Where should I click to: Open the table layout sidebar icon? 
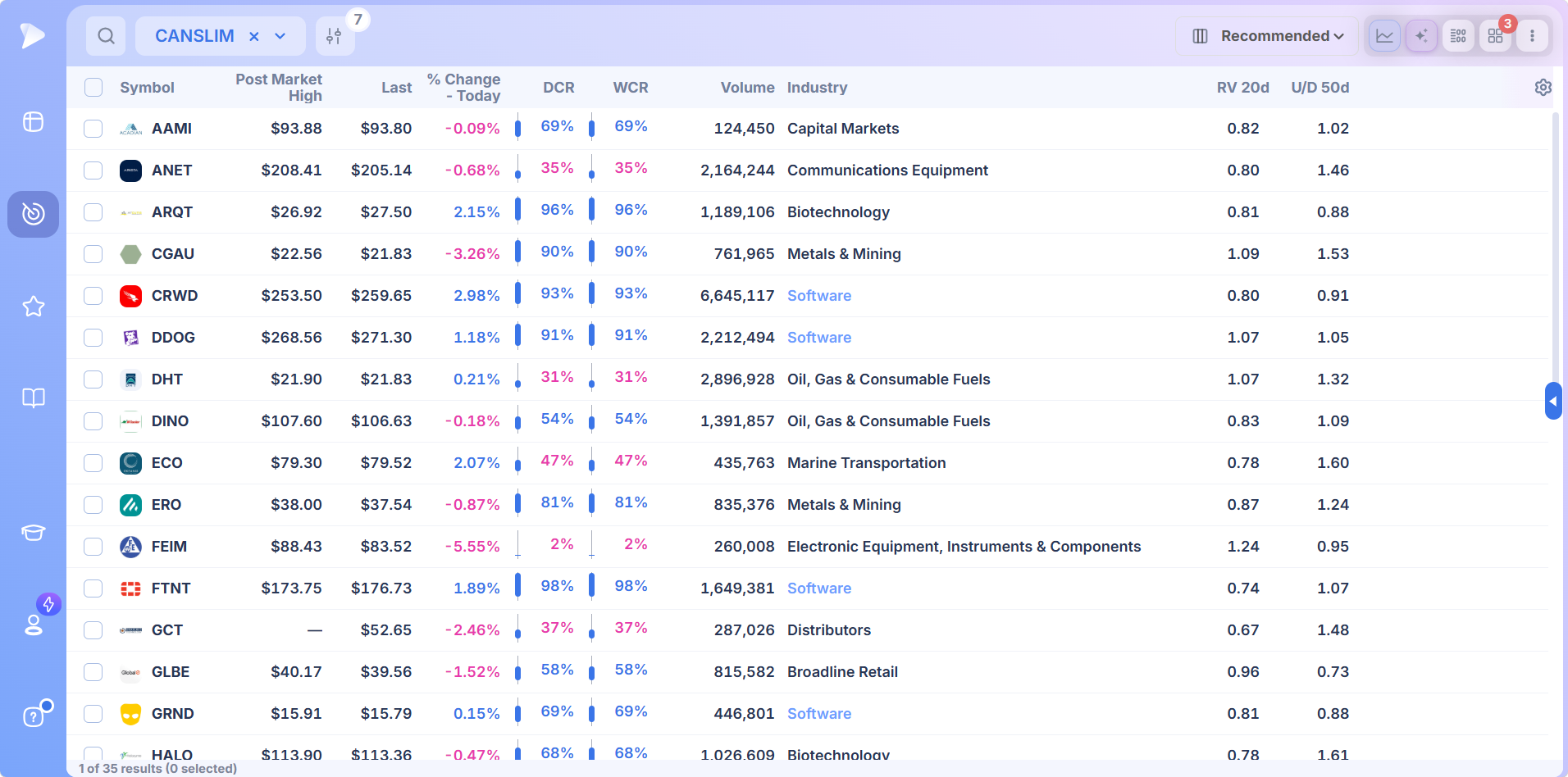33,122
